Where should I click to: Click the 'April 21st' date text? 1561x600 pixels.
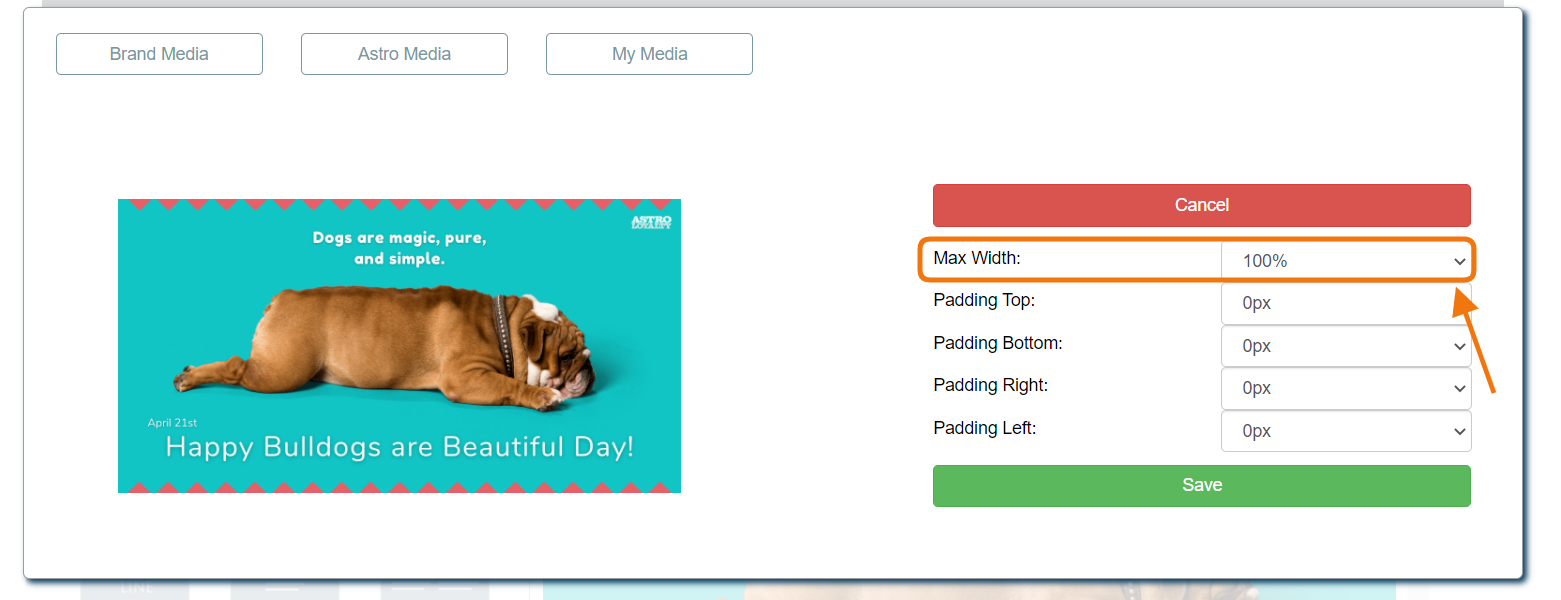[172, 423]
